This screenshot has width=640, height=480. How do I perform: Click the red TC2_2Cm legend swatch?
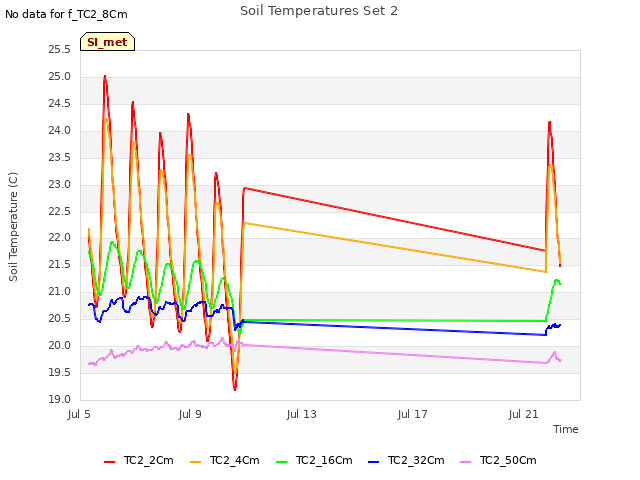109,462
